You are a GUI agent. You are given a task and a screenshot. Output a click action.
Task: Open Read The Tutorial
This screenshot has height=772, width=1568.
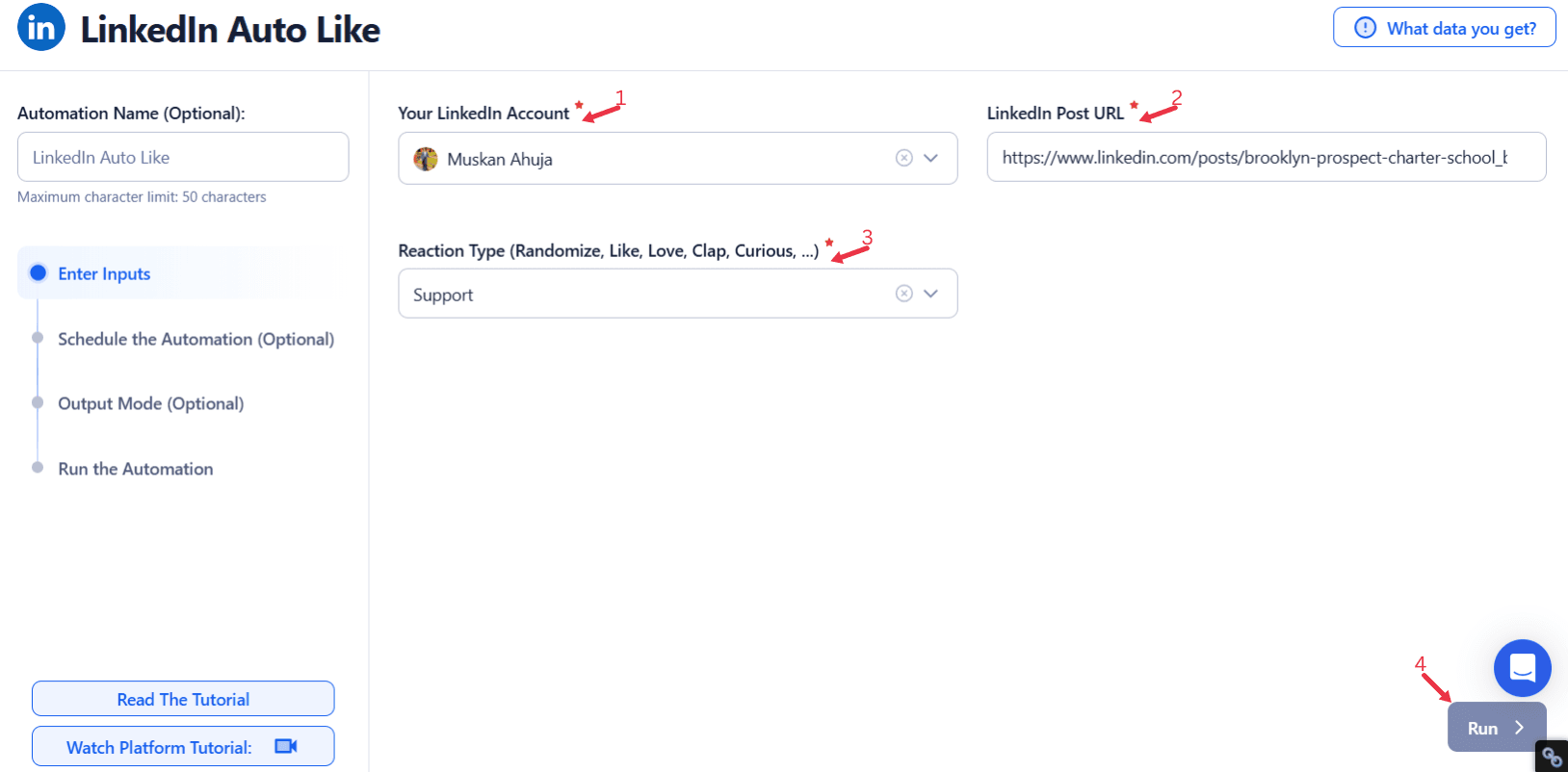183,699
